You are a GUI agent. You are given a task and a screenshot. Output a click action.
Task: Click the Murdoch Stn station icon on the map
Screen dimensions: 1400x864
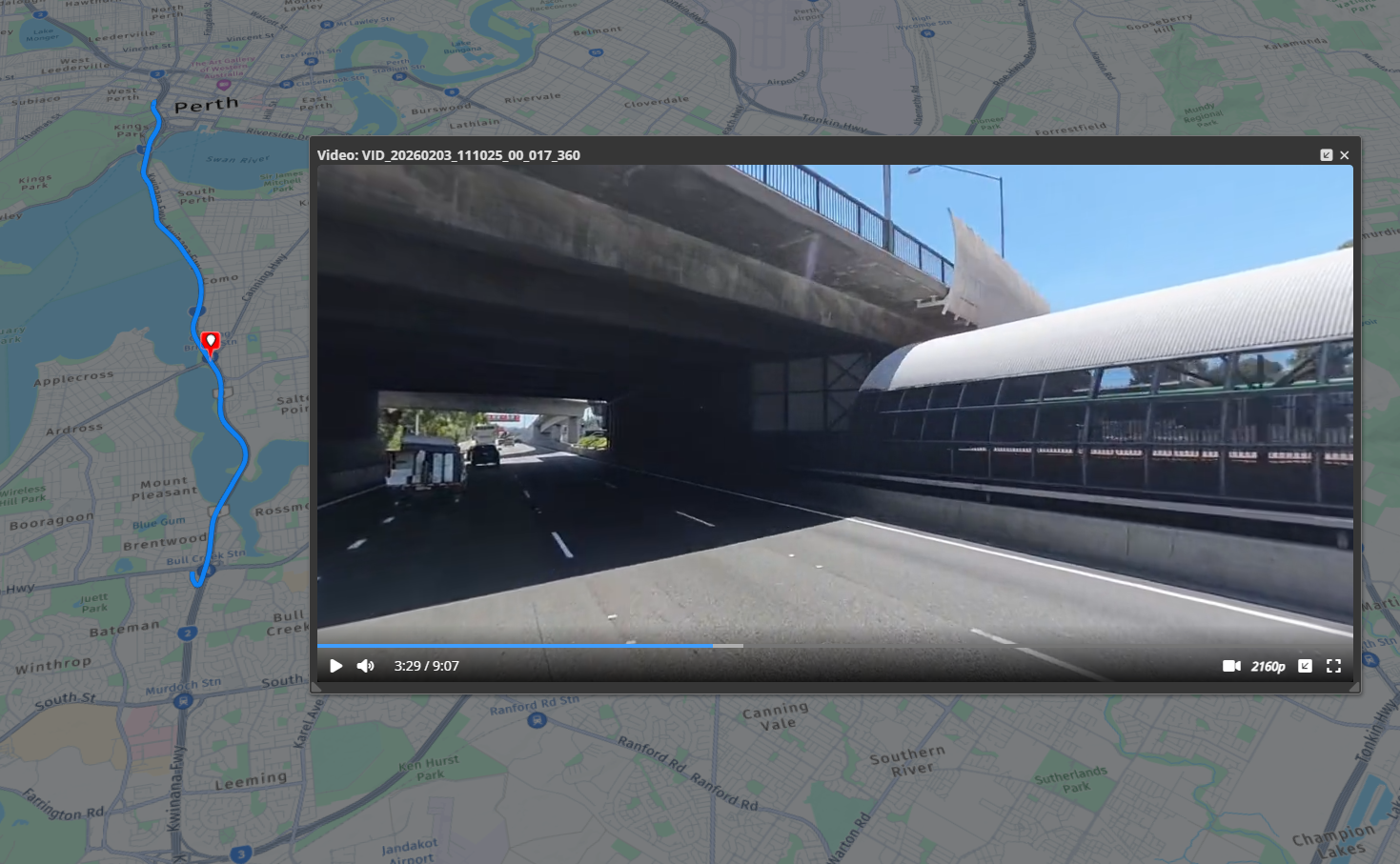[x=182, y=701]
